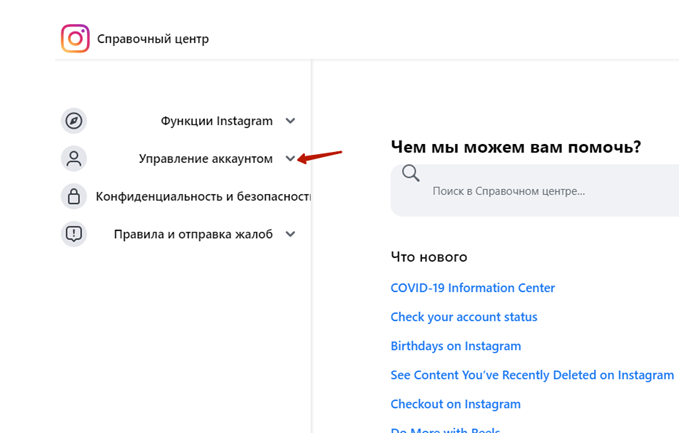Focus the Поиск в Справочном центре field
This screenshot has width=698, height=437.
(x=540, y=190)
